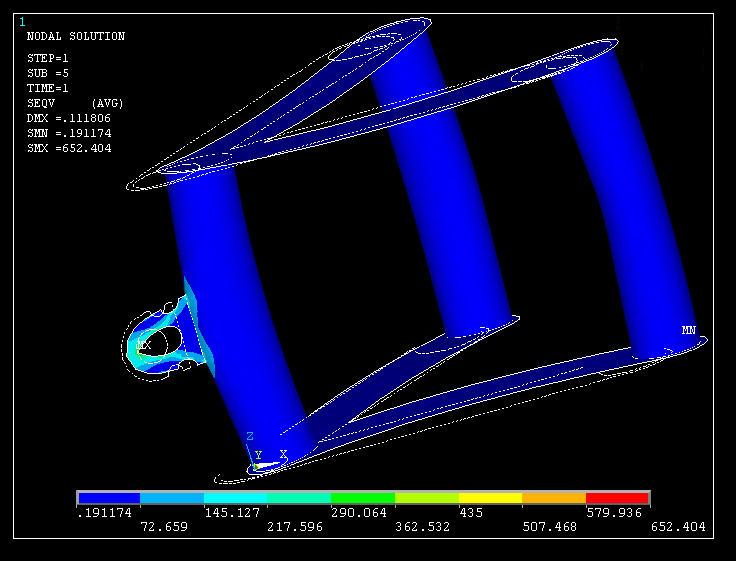The height and width of the screenshot is (561, 736).
Task: Click the NODAL SOLUTION title text
Action: (x=76, y=36)
